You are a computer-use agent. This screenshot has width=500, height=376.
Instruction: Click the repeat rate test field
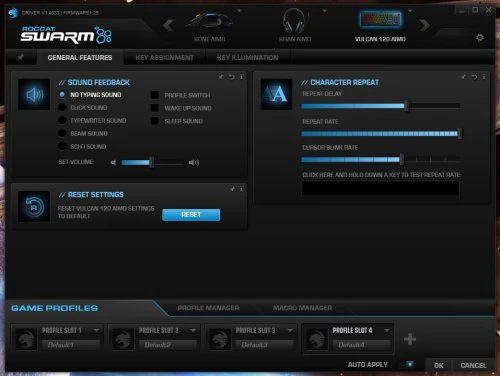point(380,188)
